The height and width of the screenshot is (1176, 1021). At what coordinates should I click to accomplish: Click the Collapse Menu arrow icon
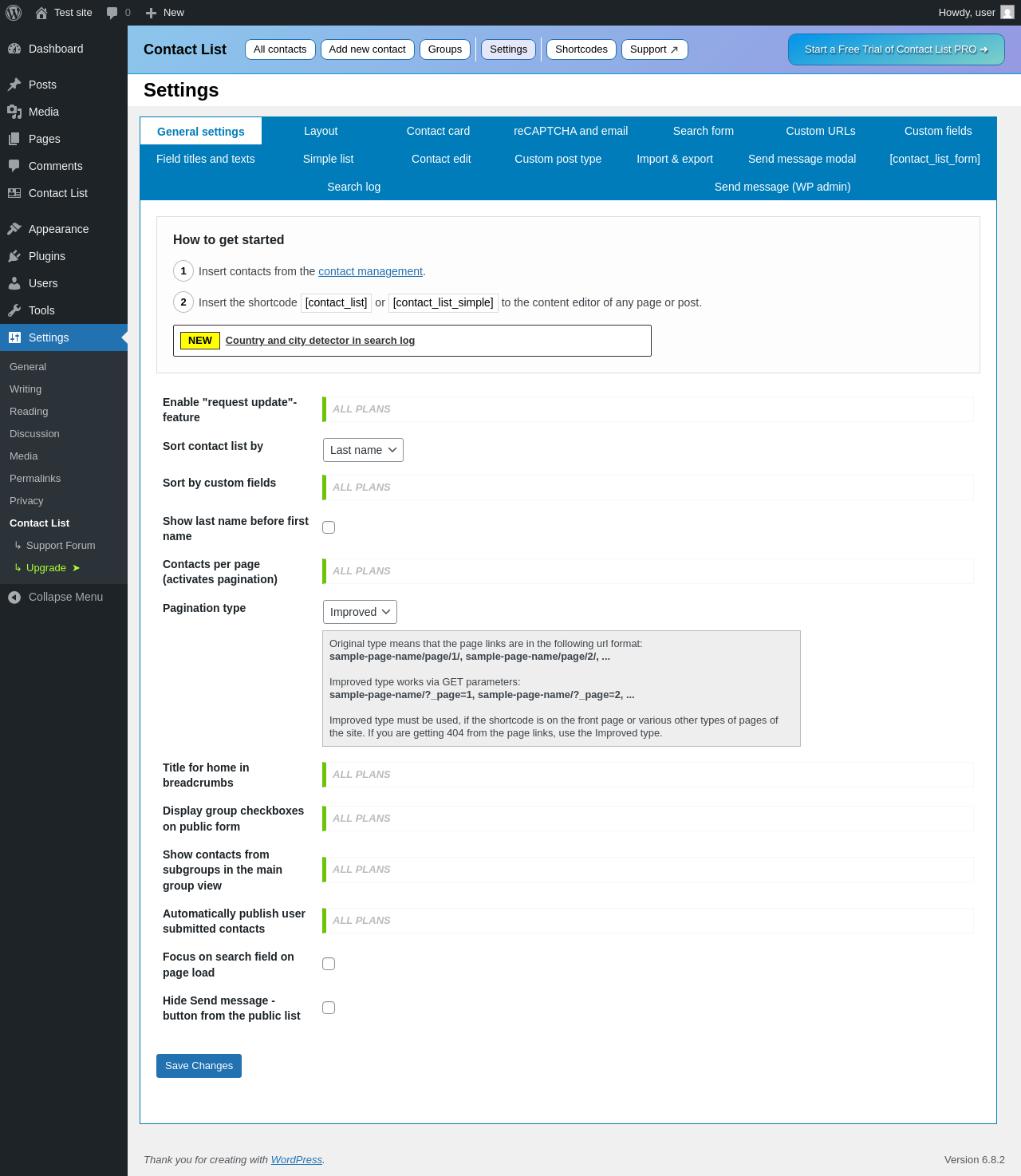tap(14, 597)
